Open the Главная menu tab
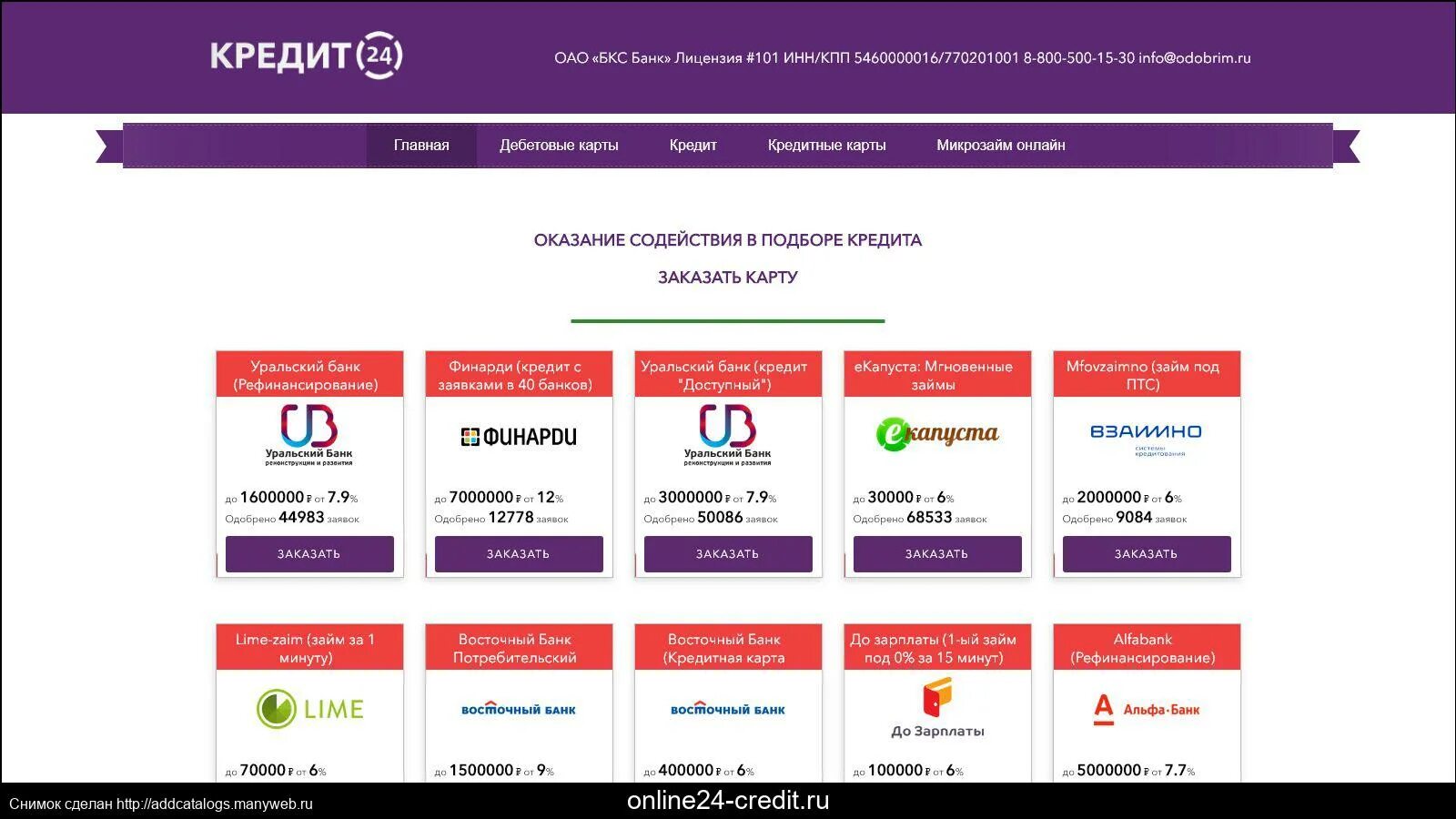 (x=421, y=146)
